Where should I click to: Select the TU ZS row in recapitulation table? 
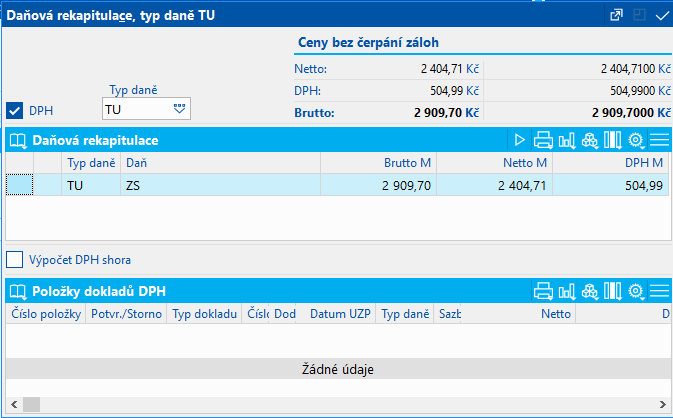click(300, 185)
